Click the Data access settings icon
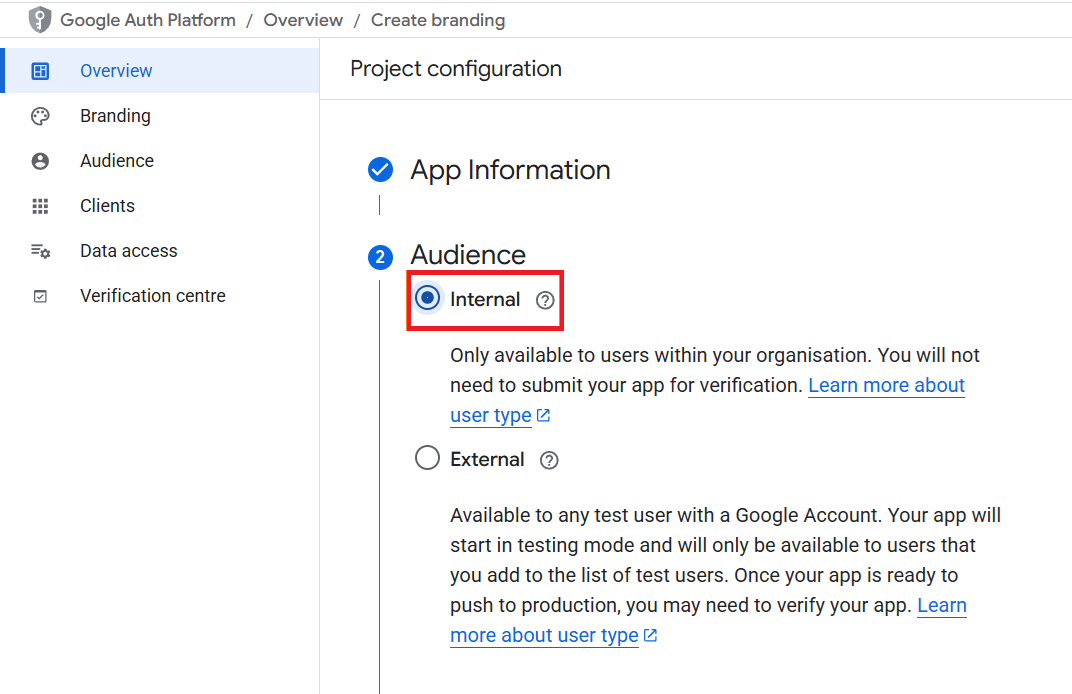Screen dimensions: 1072x694 point(40,251)
